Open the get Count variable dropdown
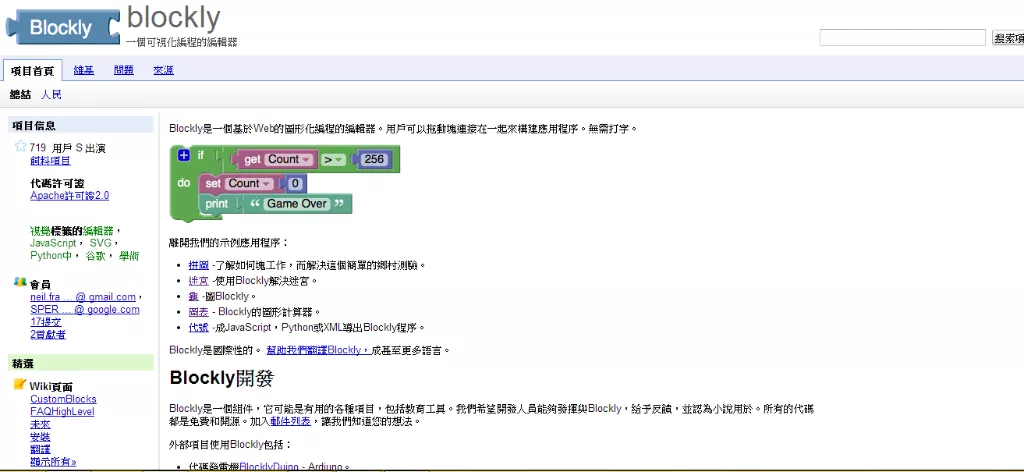 point(290,159)
